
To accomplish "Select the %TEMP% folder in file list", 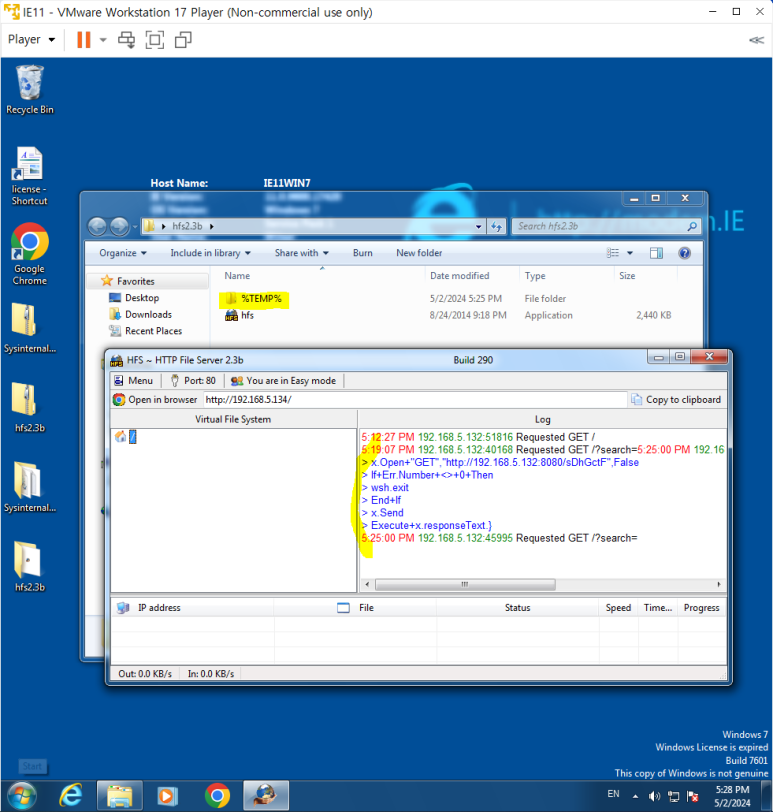I will pos(254,299).
